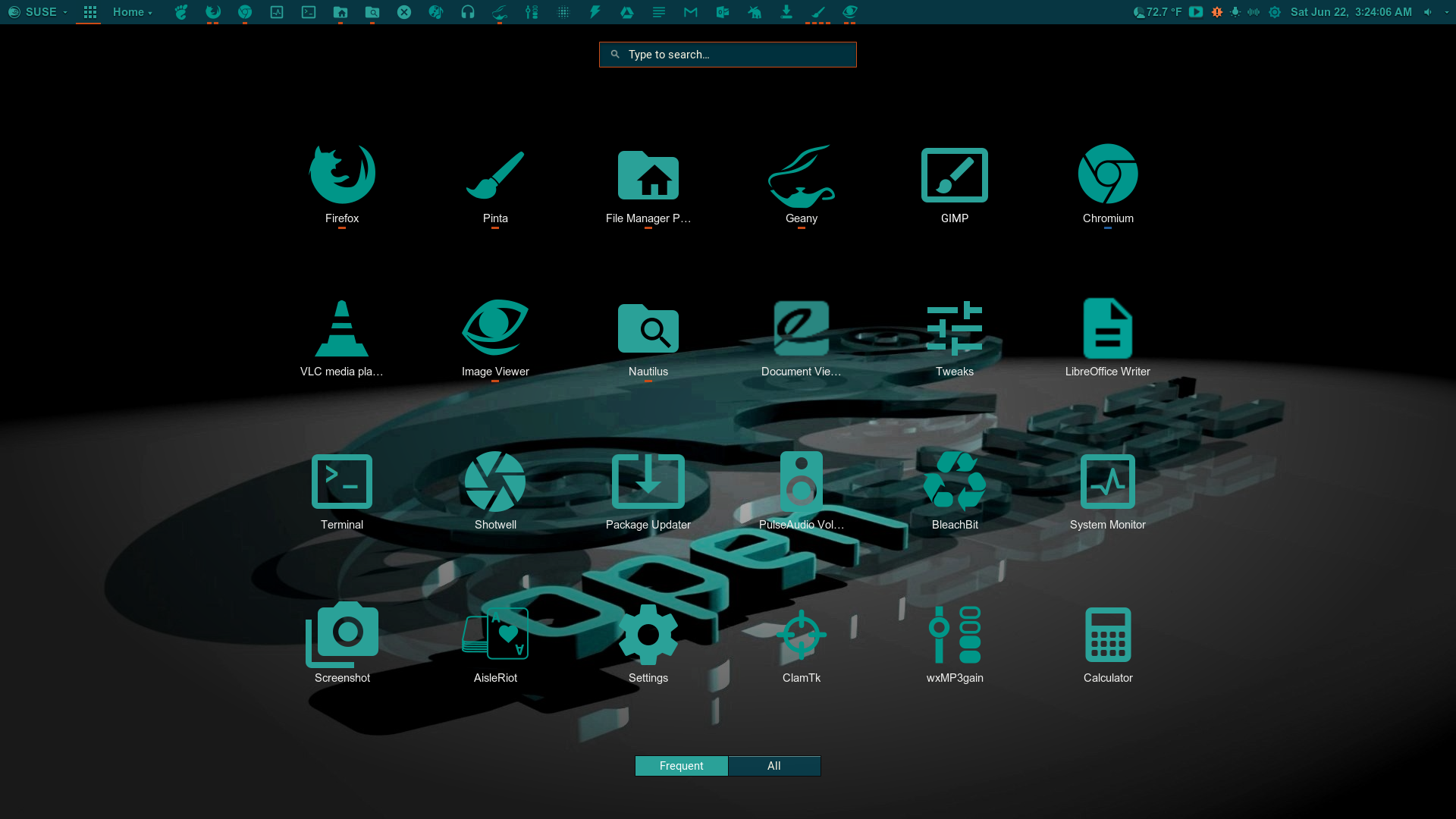Viewport: 1456px width, 819px height.
Task: Focus the Type to search field
Action: (x=728, y=55)
